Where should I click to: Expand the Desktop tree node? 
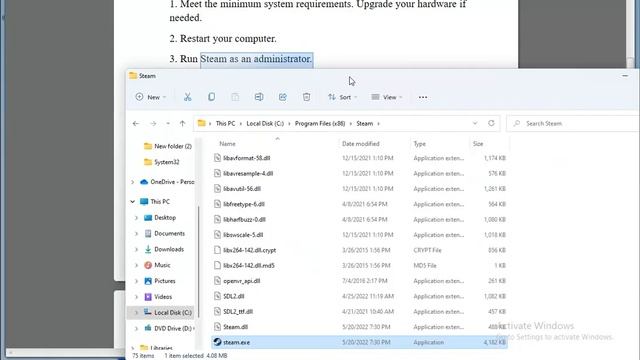click(x=136, y=218)
